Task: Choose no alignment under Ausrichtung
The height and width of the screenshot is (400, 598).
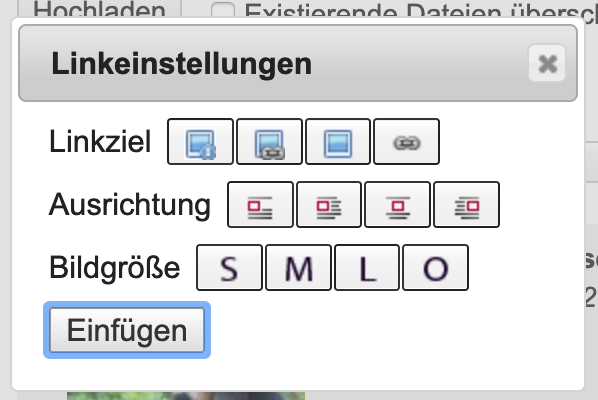Action: 260,205
